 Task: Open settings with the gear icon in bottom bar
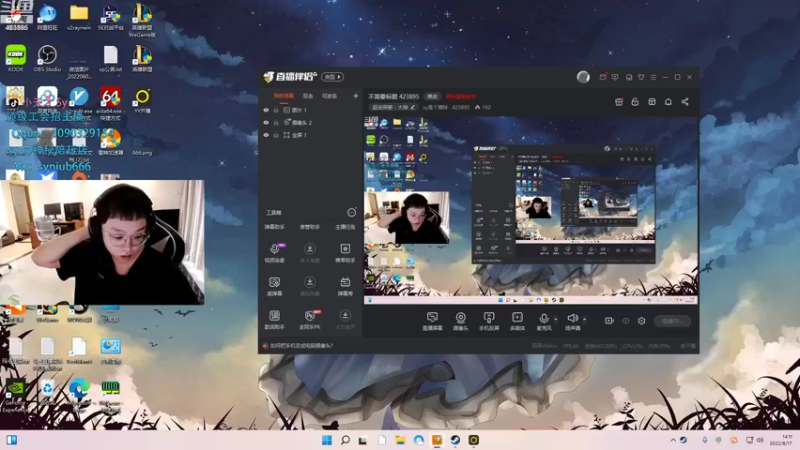pos(641,321)
